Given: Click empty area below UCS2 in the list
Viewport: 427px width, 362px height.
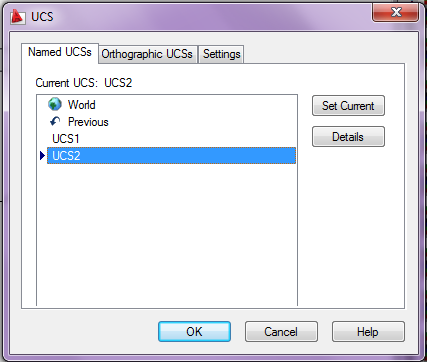Looking at the screenshot, I should 167,233.
